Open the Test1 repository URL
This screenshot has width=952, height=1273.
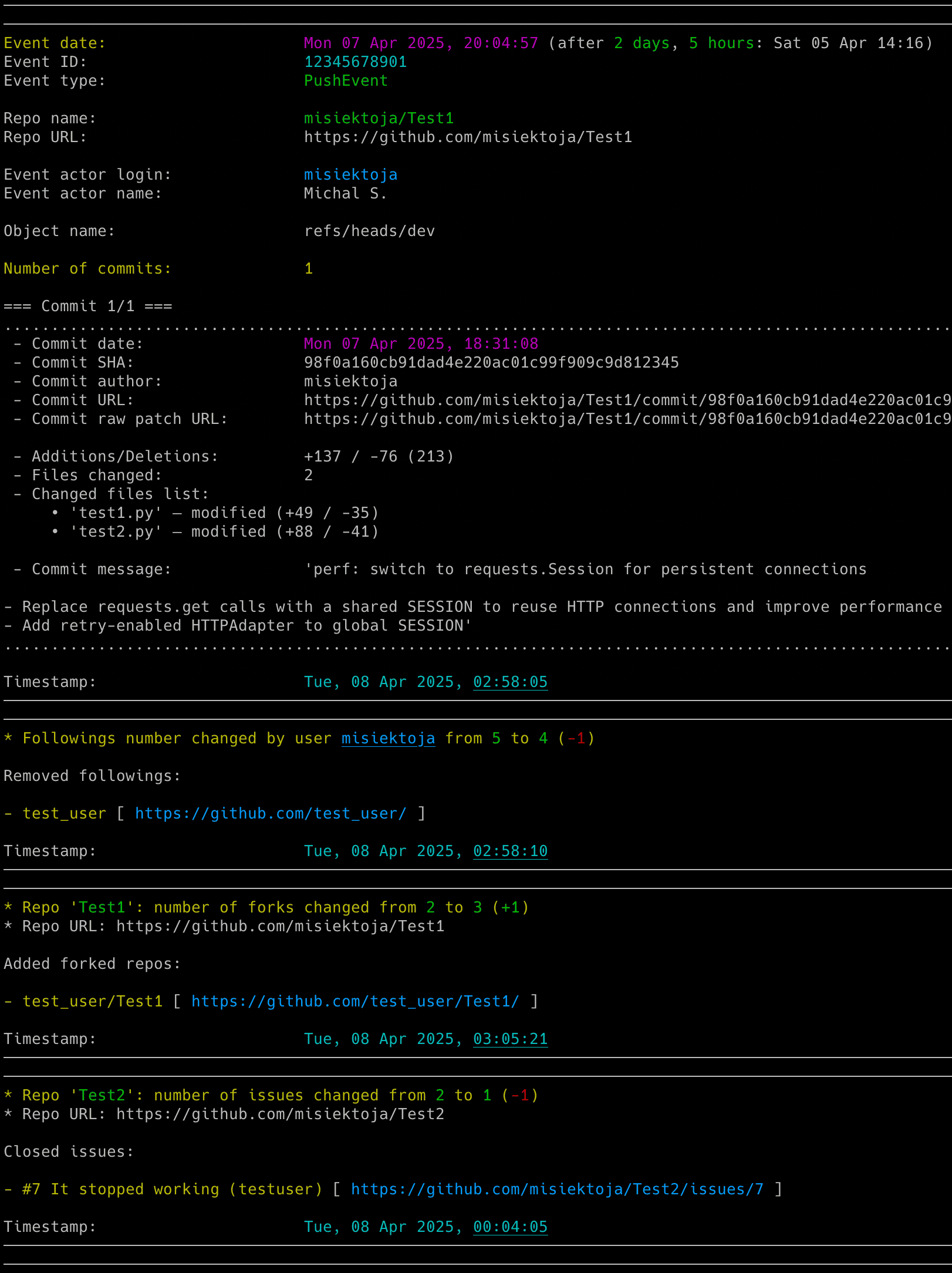(467, 137)
